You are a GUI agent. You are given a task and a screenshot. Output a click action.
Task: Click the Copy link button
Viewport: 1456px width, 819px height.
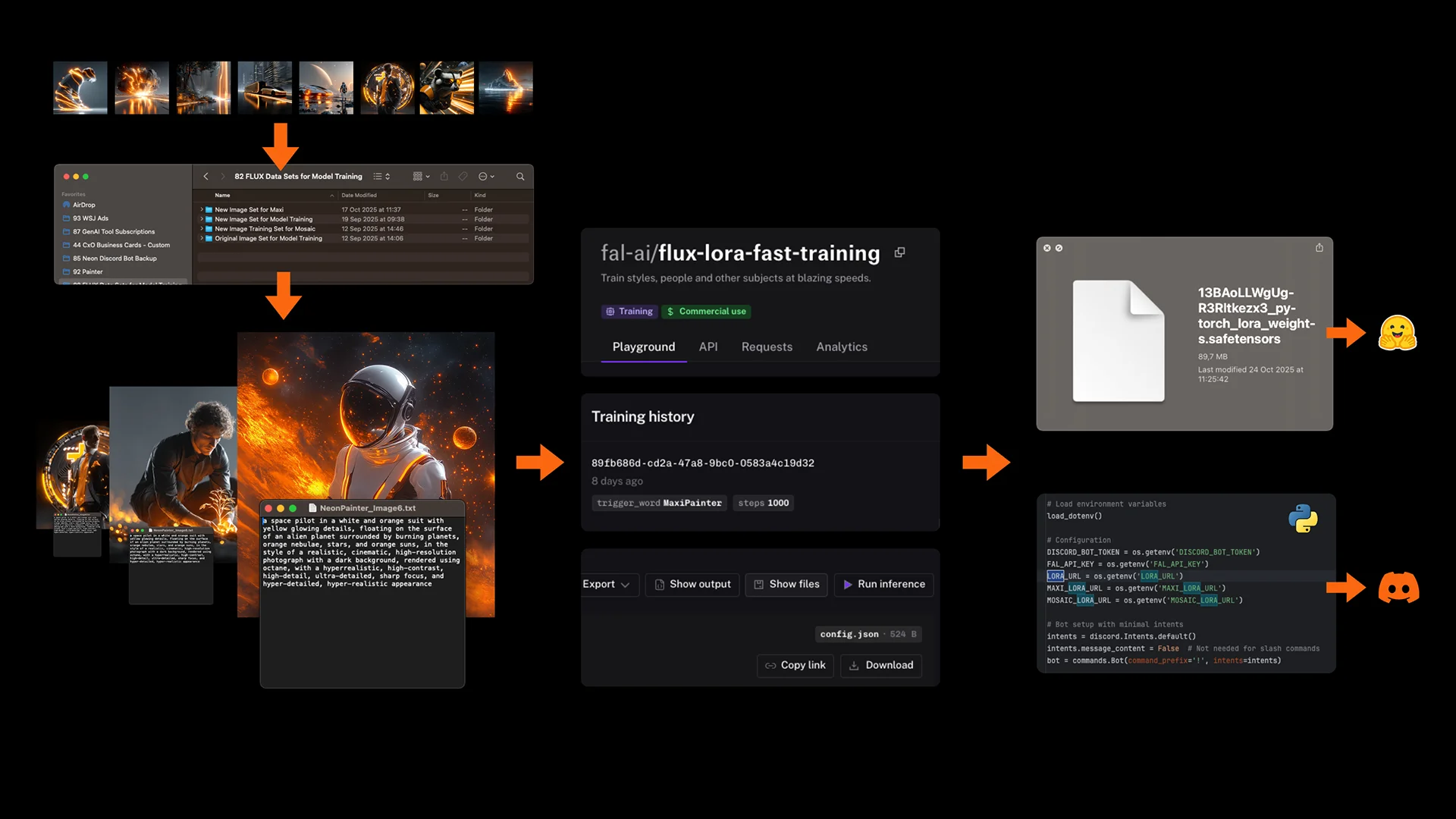point(795,665)
